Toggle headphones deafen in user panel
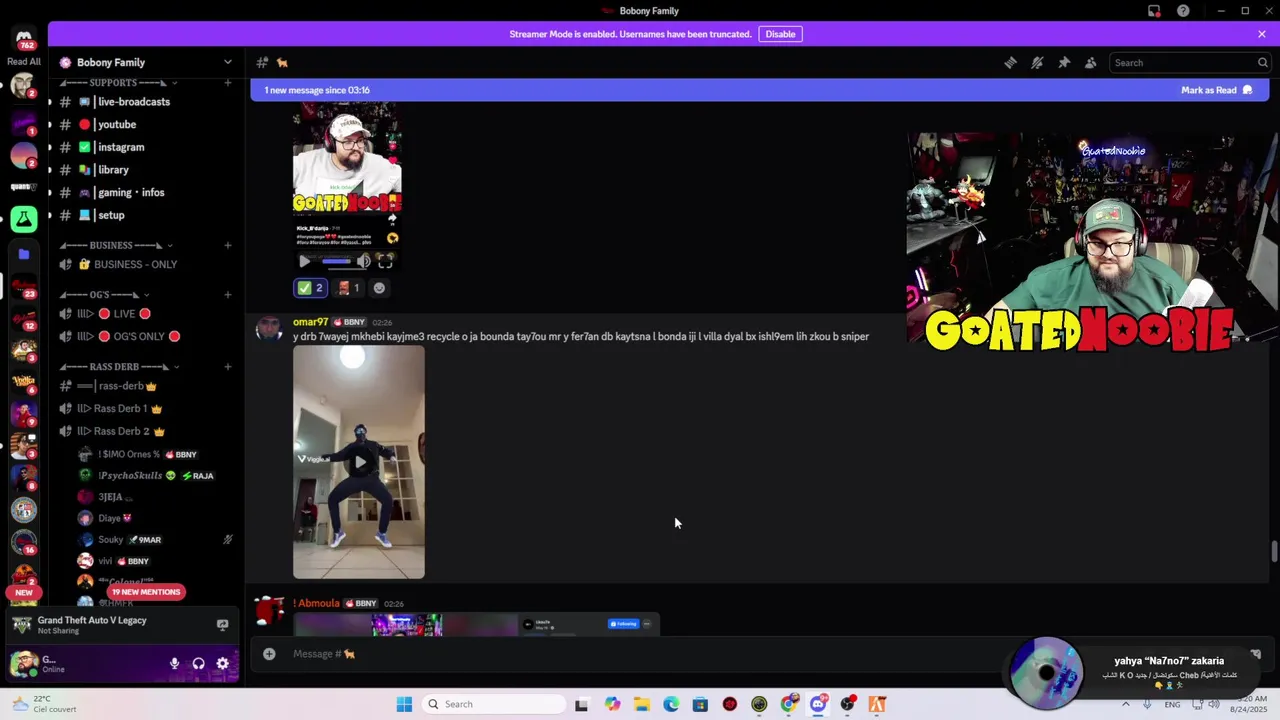The image size is (1280, 720). 198,663
